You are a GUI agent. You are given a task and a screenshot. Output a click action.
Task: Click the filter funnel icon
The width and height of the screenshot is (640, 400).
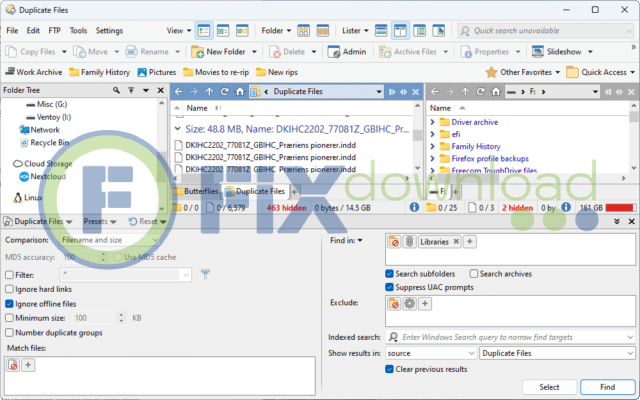(x=205, y=273)
